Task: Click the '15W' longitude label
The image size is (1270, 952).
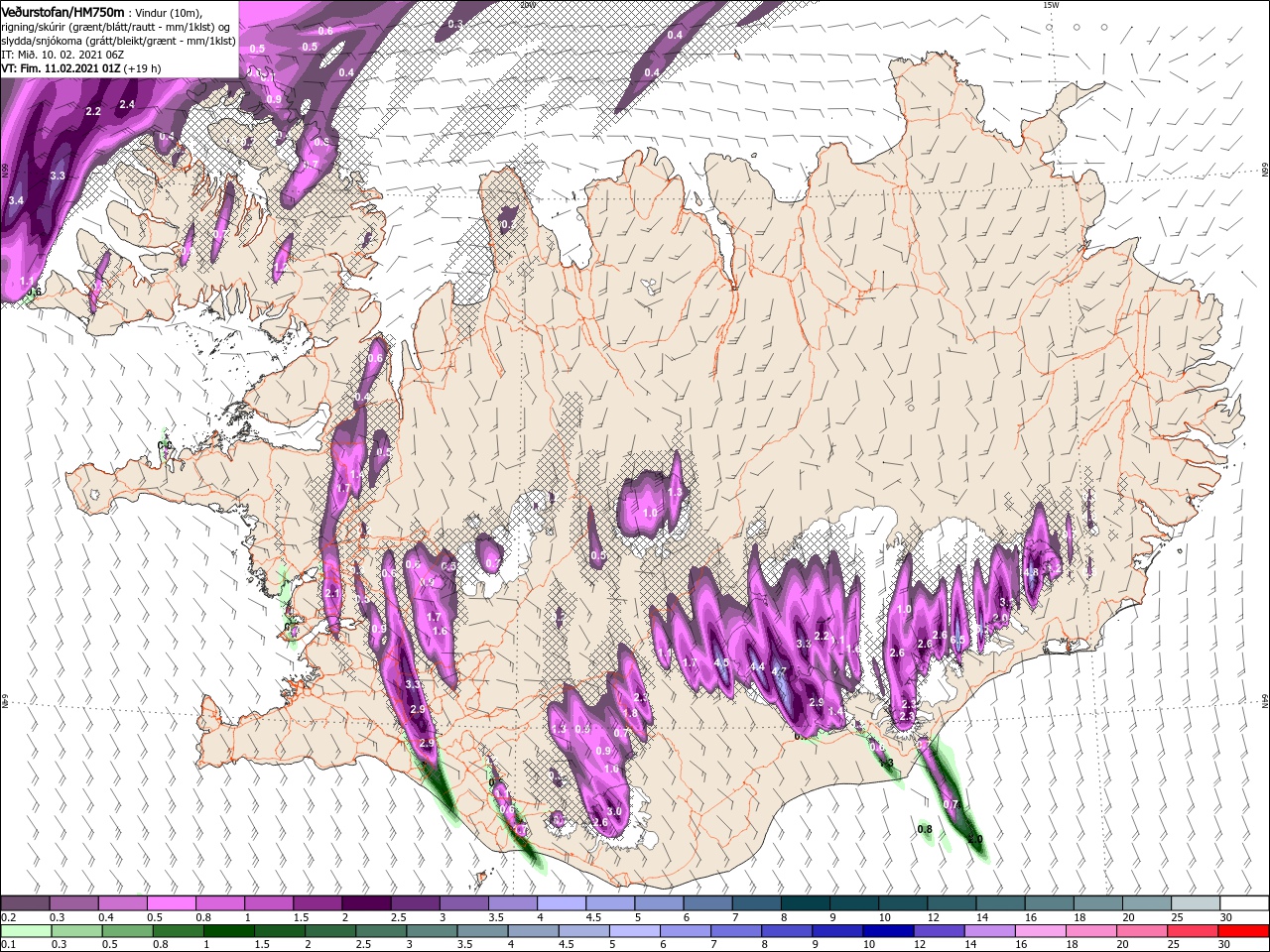Action: click(x=1050, y=5)
